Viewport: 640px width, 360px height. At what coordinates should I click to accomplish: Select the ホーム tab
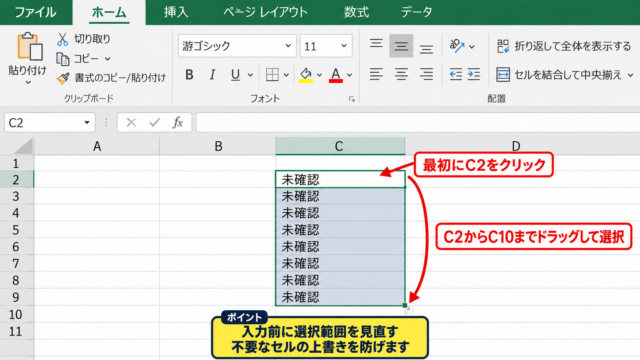[x=109, y=12]
